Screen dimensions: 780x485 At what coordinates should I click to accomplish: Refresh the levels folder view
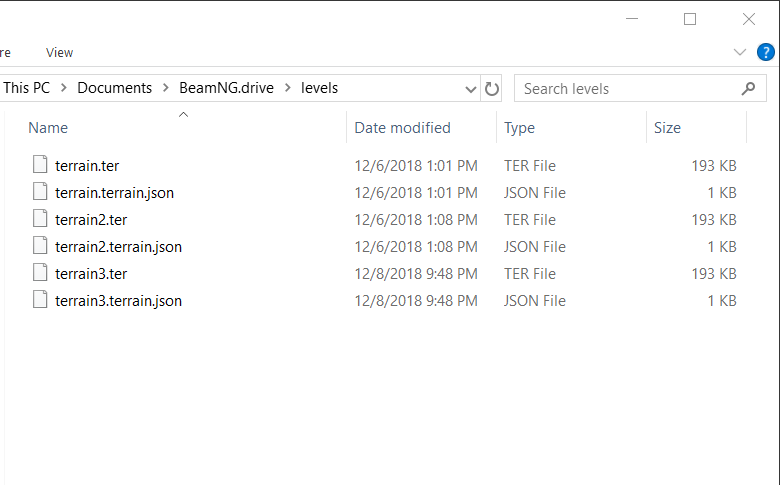[x=491, y=89]
